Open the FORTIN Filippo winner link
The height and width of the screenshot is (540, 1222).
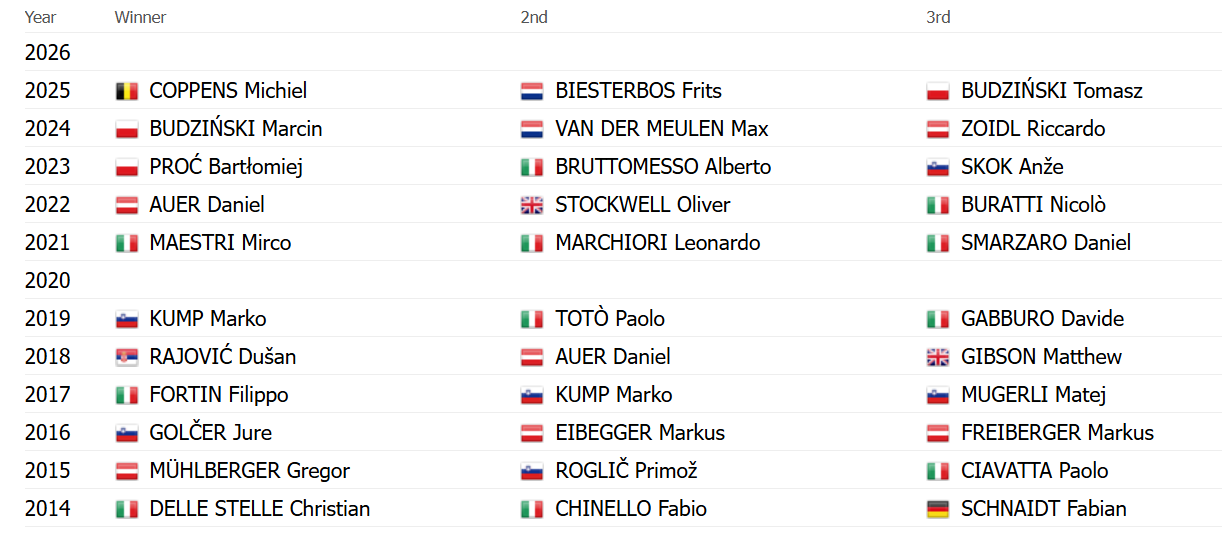(218, 395)
